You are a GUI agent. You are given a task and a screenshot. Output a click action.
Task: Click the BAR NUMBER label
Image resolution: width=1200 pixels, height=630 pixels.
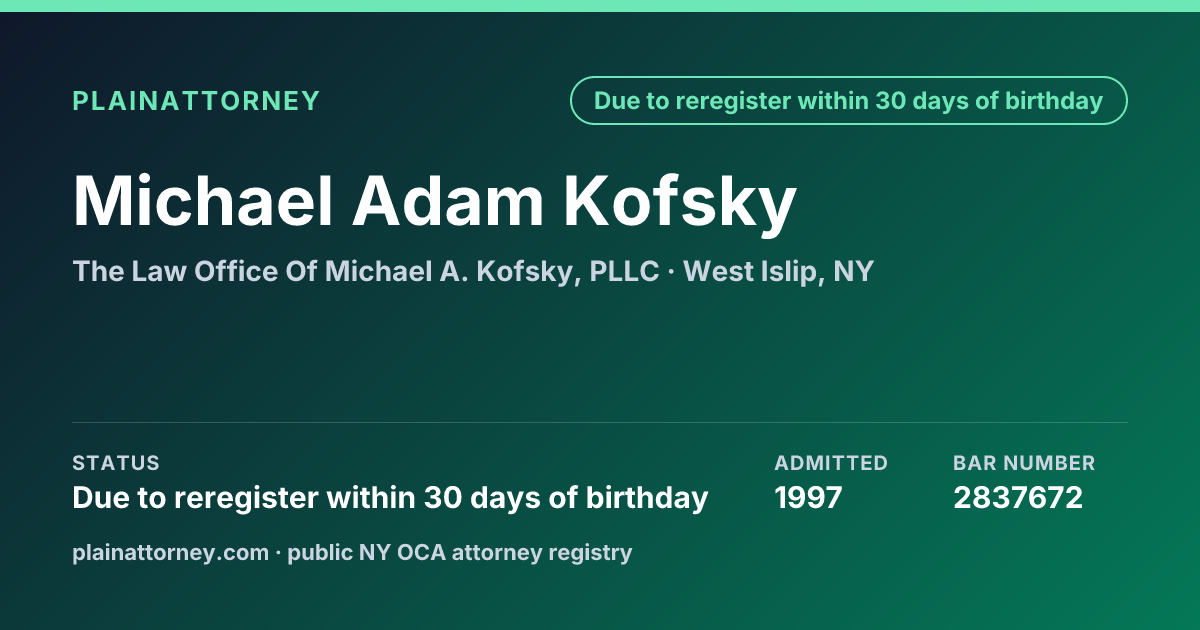coord(1024,463)
